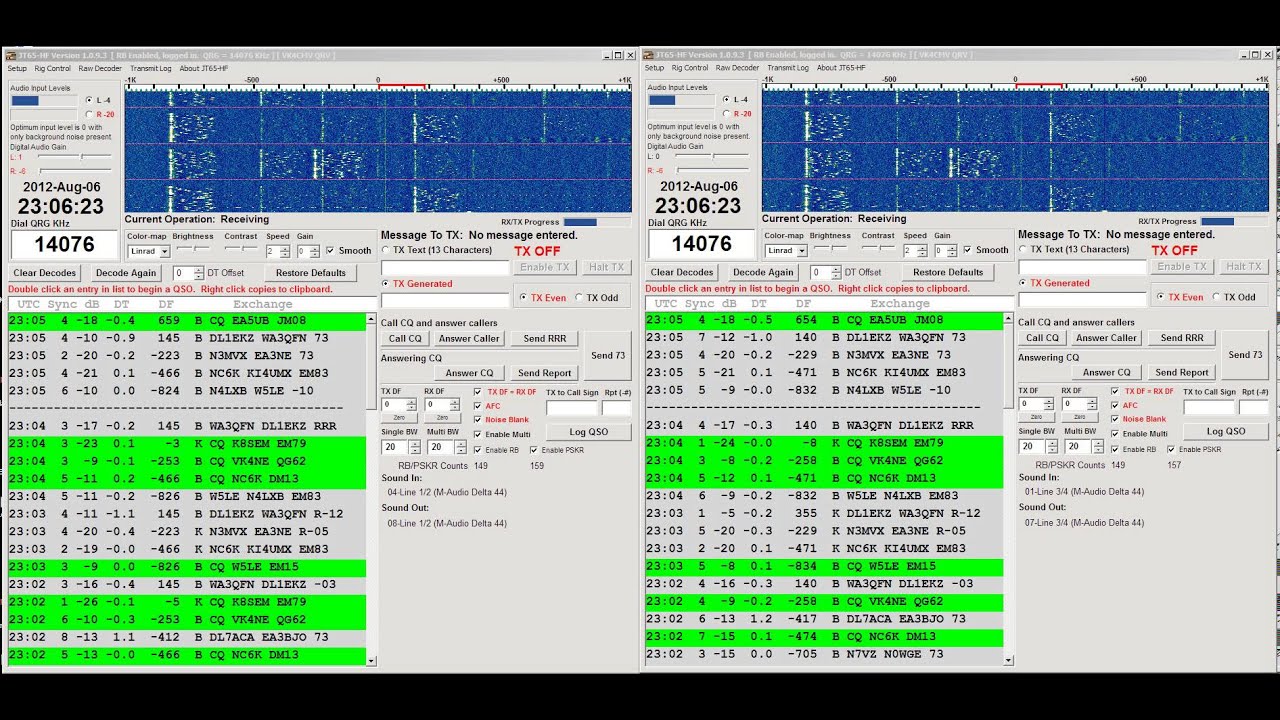This screenshot has height=720, width=1280.
Task: Click Rpt field in left window
Action: [x=616, y=408]
